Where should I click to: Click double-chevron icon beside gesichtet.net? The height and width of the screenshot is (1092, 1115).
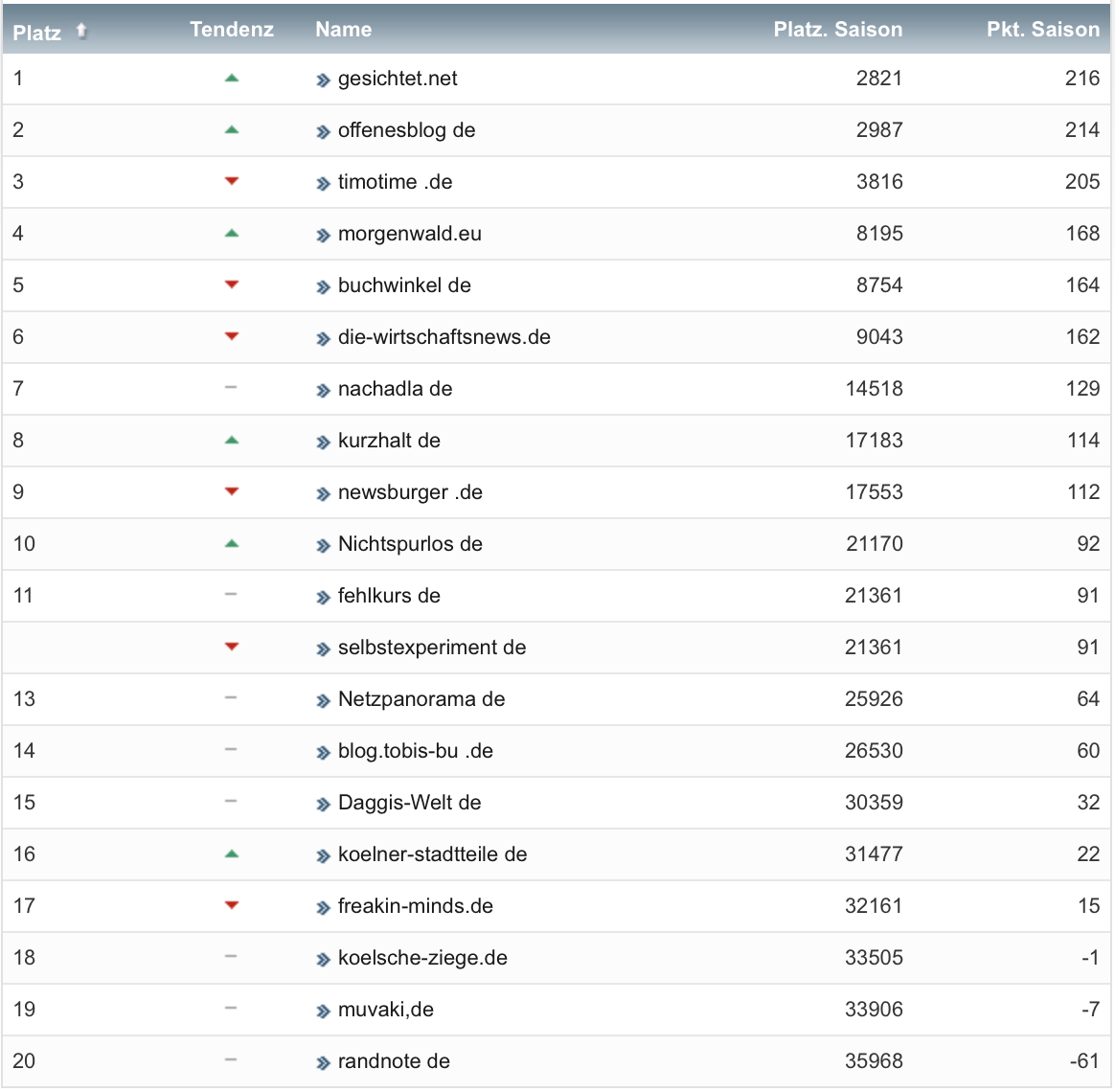tap(324, 80)
